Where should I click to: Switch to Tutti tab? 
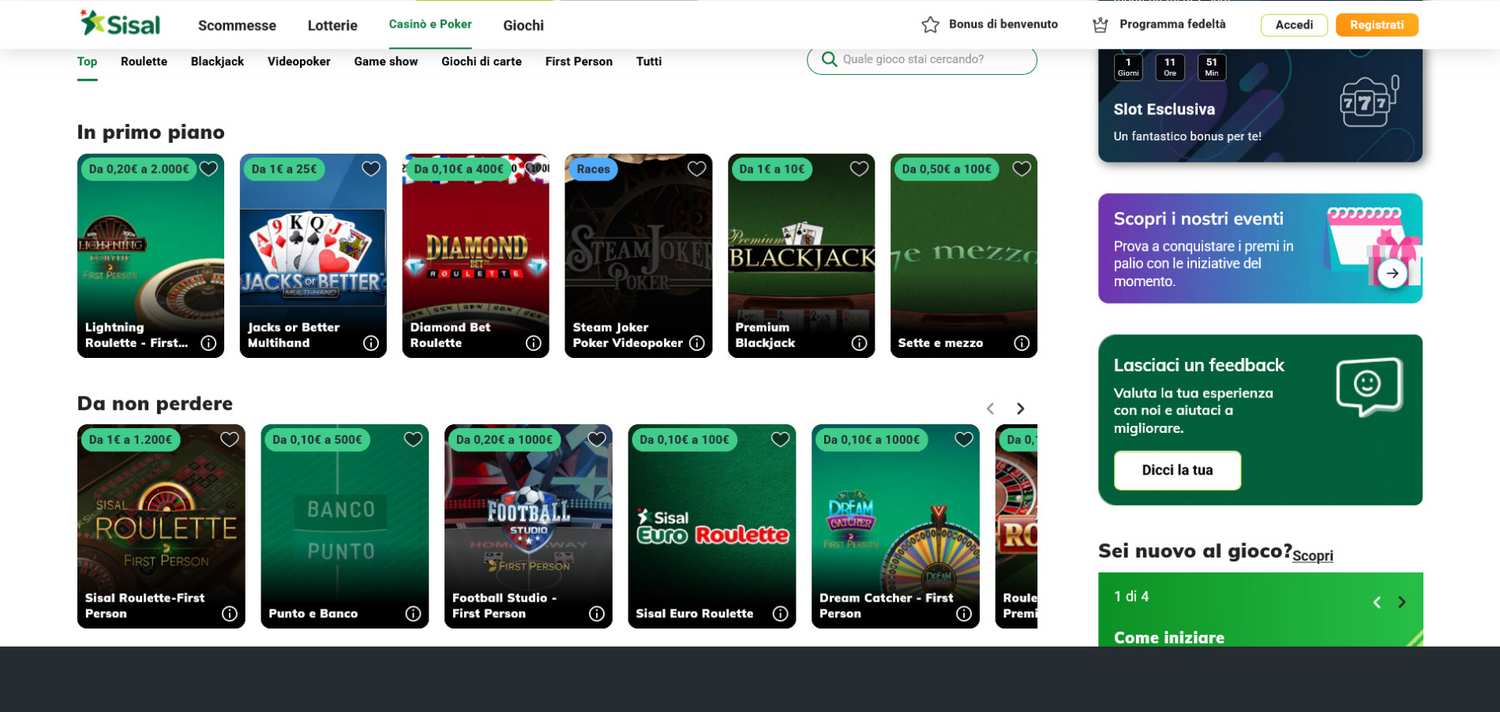[649, 61]
